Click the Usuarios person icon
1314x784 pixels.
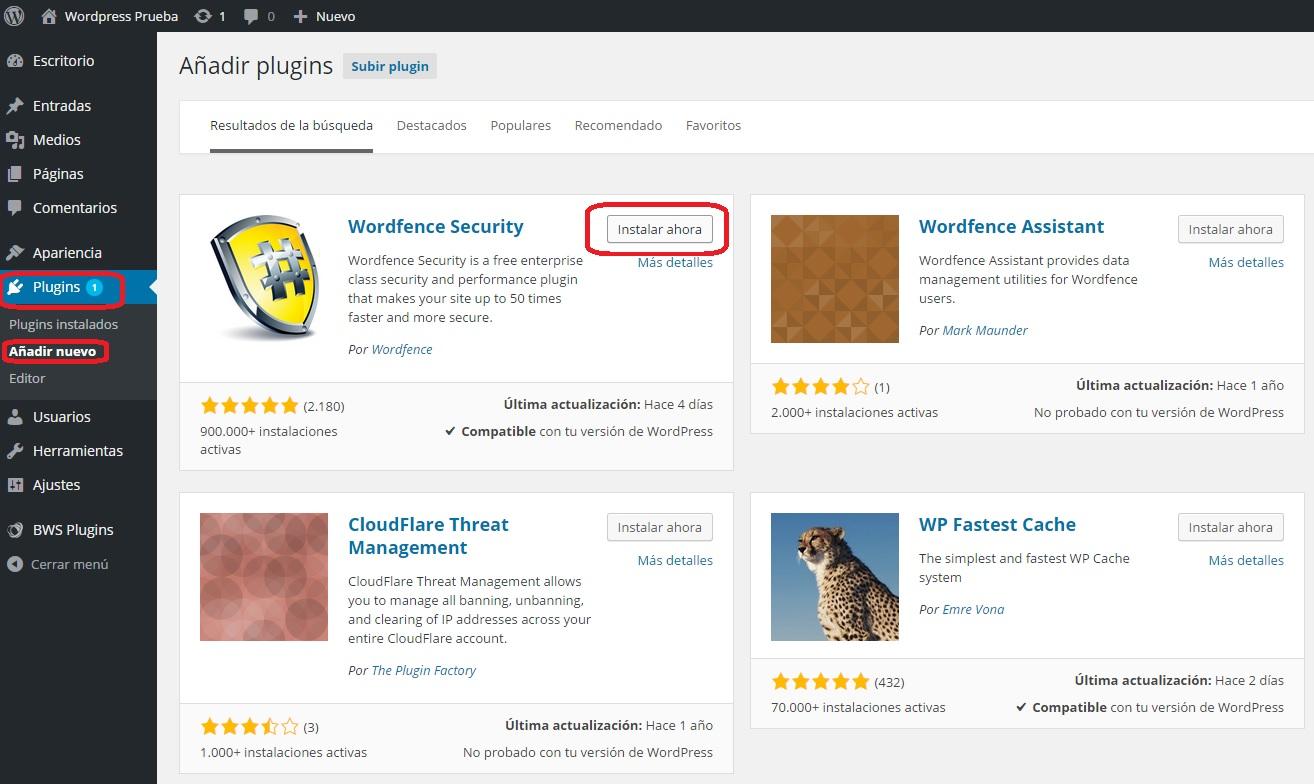click(15, 417)
